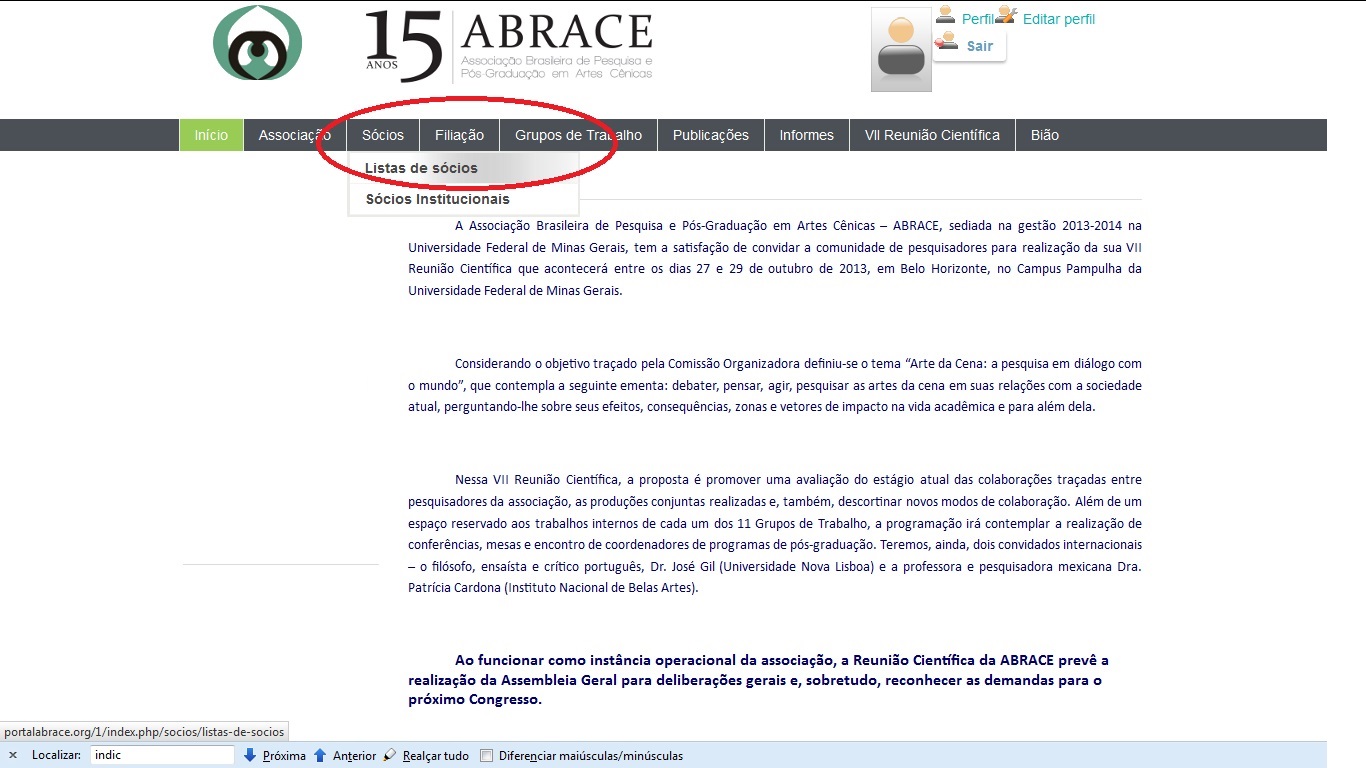Go to the Início tab
Screen dimensions: 1366x768
211,135
